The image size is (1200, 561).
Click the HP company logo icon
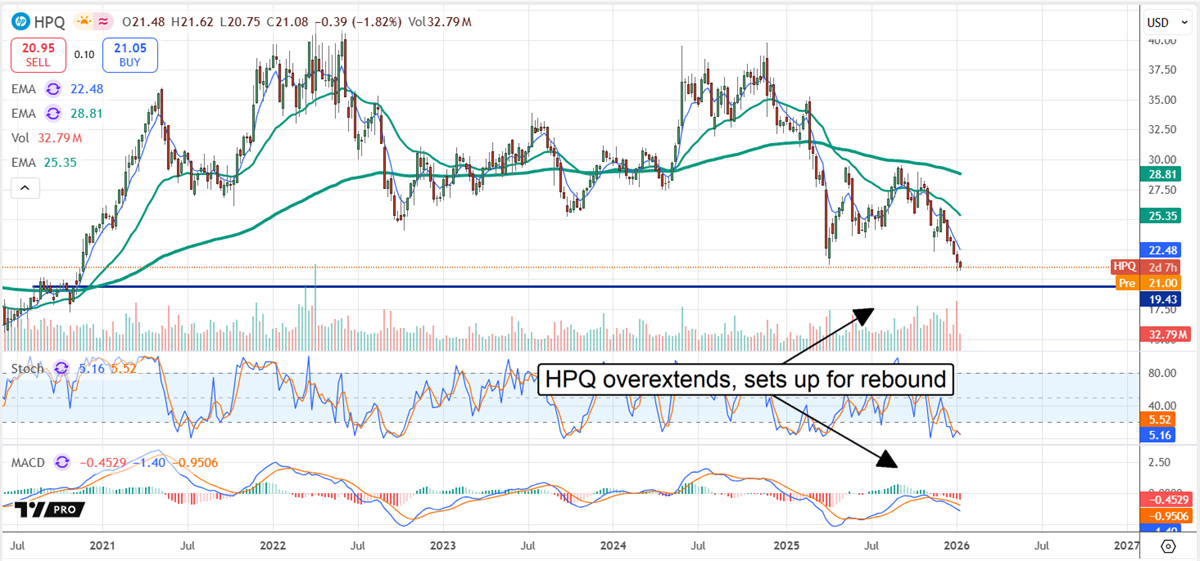17,20
